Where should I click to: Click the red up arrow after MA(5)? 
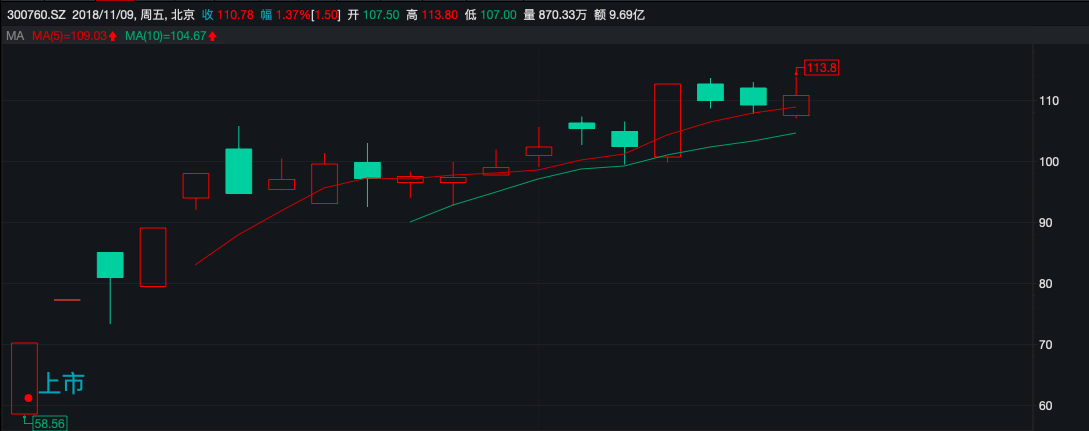pyautogui.click(x=113, y=36)
